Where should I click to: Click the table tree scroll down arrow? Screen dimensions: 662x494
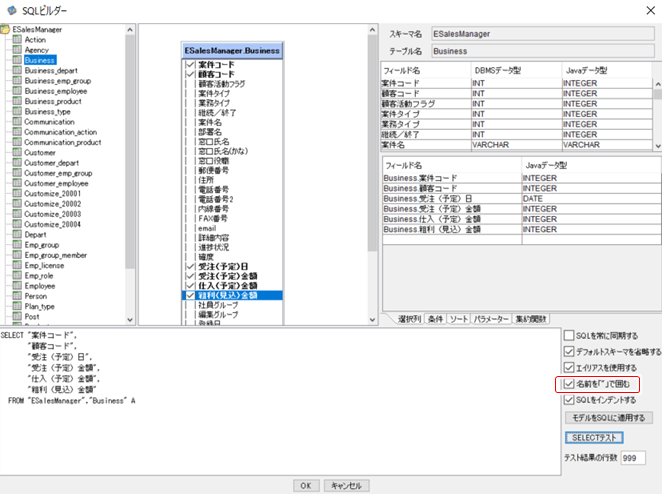pos(130,320)
